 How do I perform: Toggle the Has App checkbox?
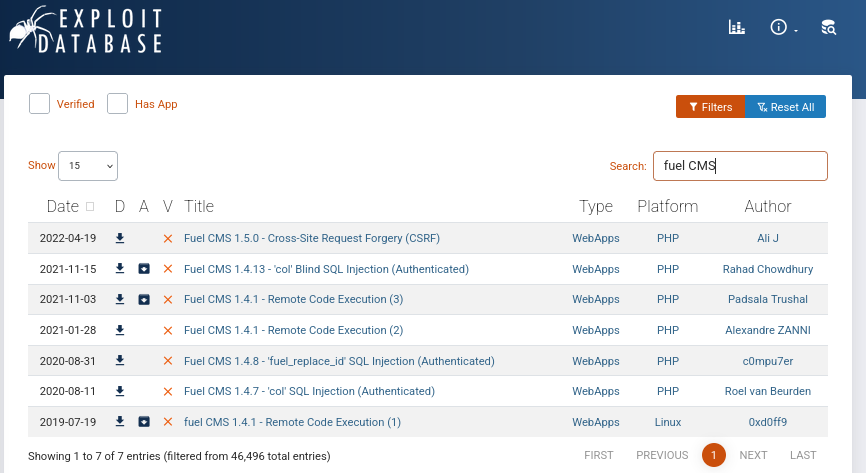coord(117,104)
